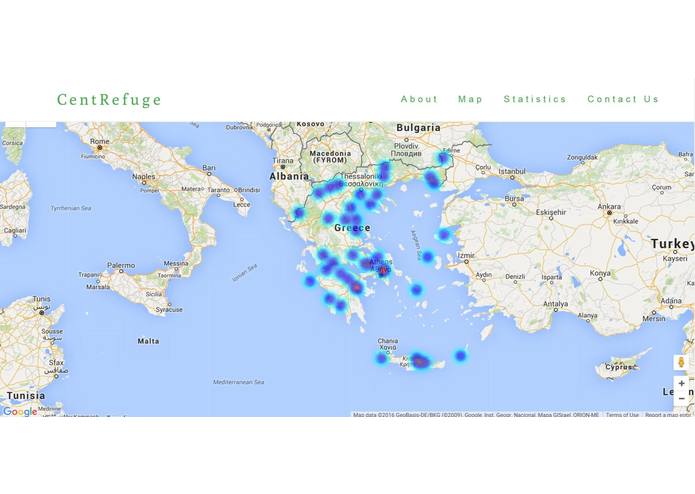This screenshot has height=494, width=695.
Task: Click the CentRefuge site logo
Action: tap(109, 99)
